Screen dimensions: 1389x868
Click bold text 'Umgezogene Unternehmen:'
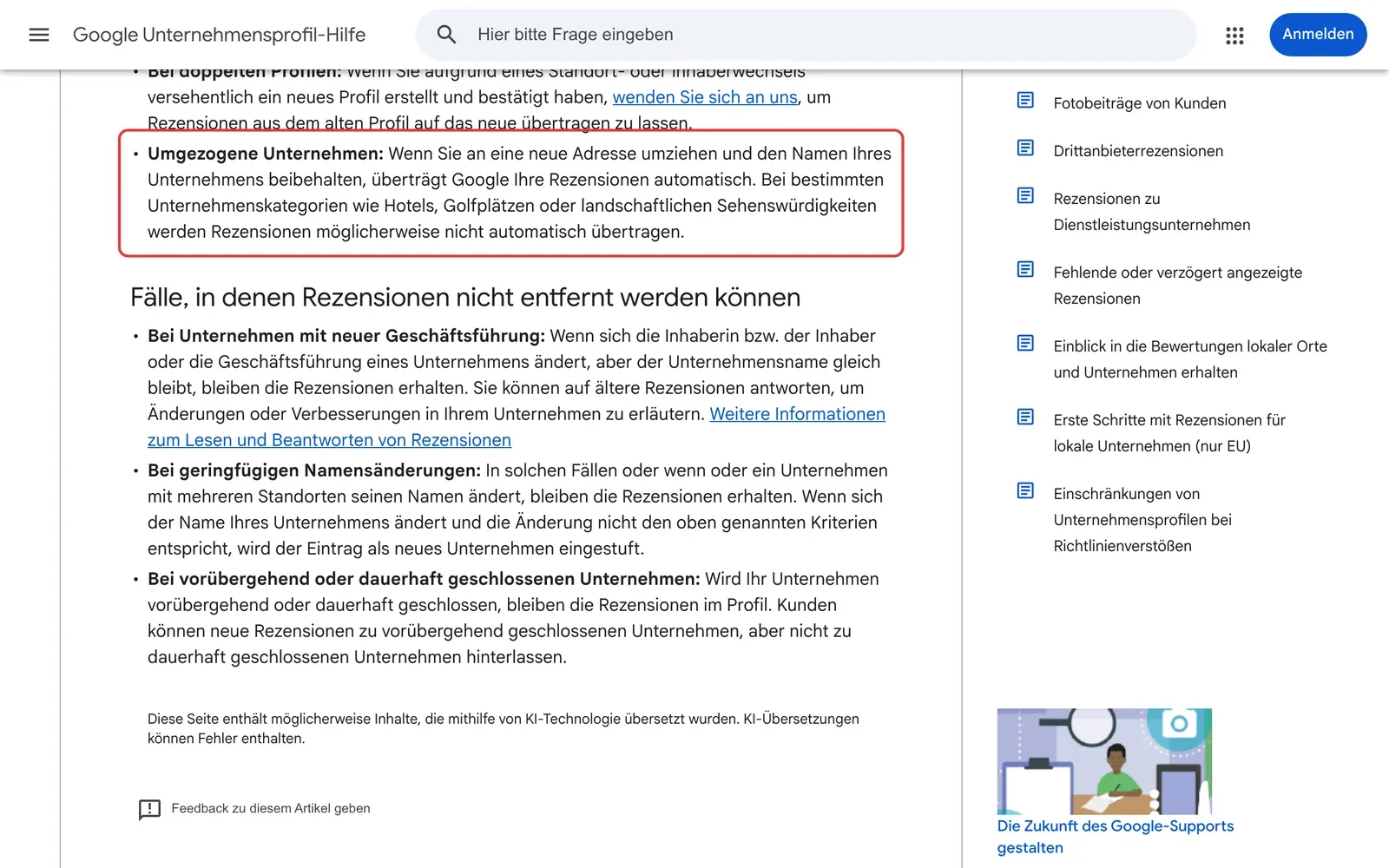(x=266, y=154)
